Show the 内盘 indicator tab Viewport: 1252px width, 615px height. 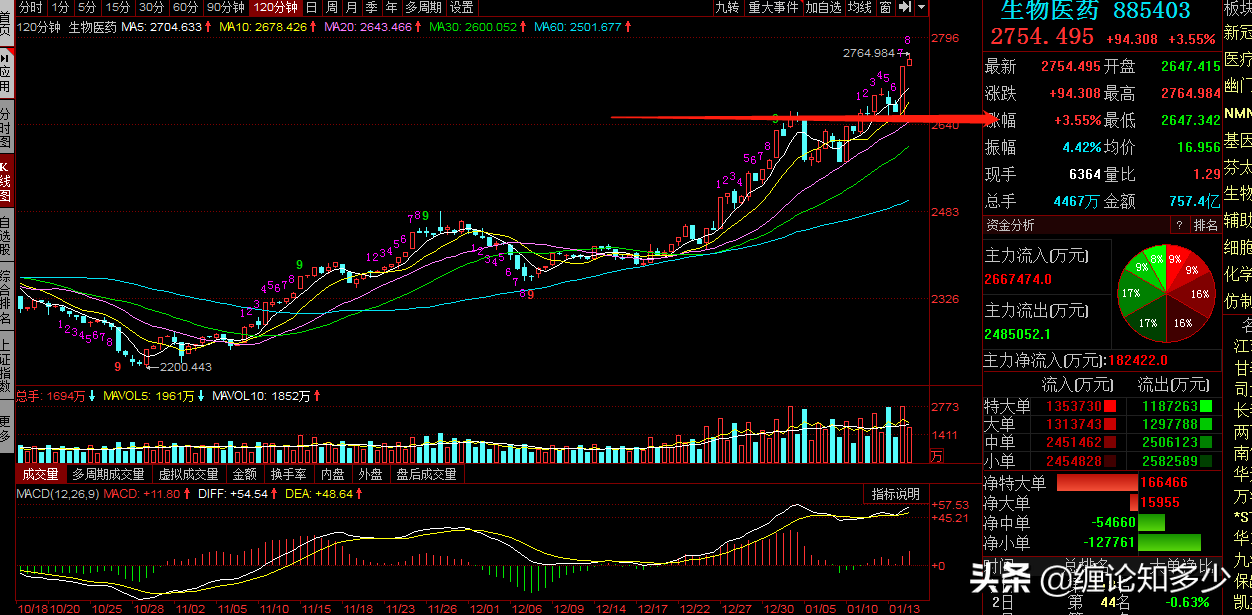point(332,474)
